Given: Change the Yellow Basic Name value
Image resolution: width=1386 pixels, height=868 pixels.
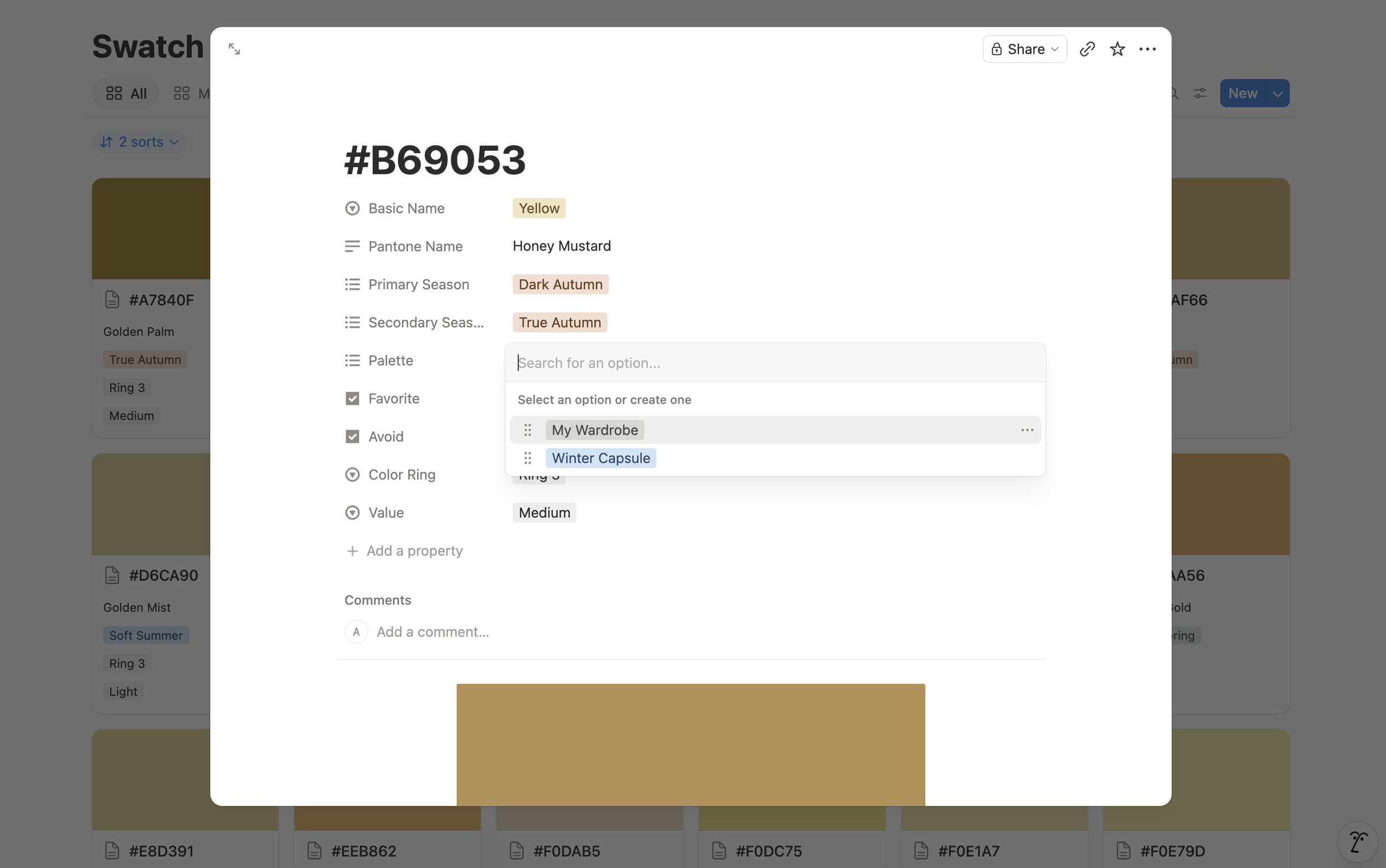Looking at the screenshot, I should click(x=538, y=208).
